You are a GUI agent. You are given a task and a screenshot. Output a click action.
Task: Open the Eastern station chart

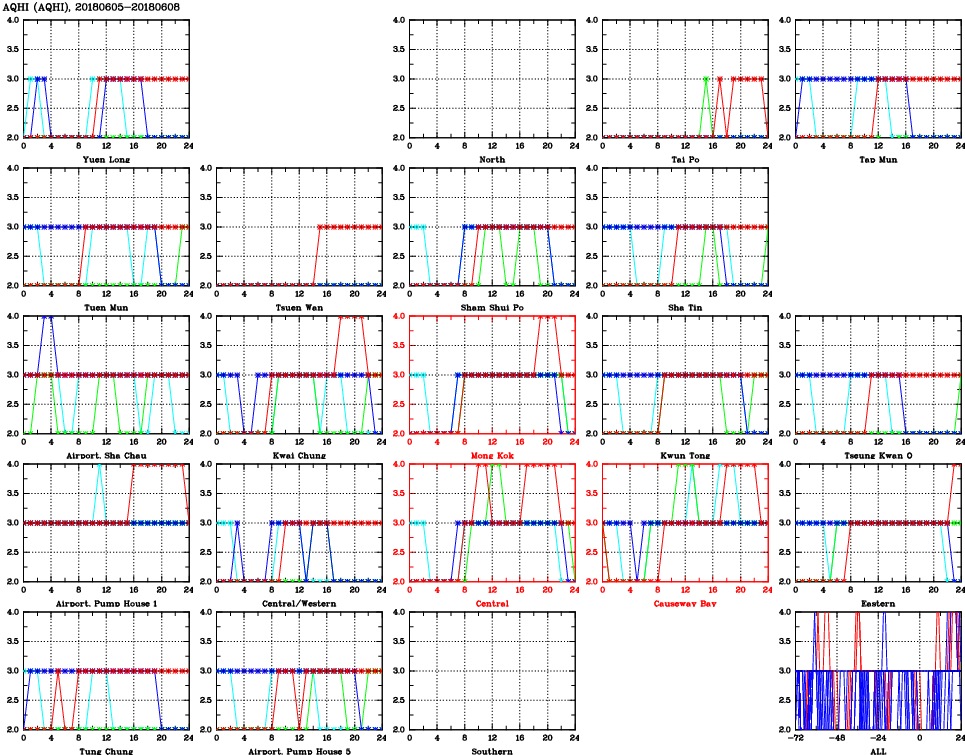point(878,522)
